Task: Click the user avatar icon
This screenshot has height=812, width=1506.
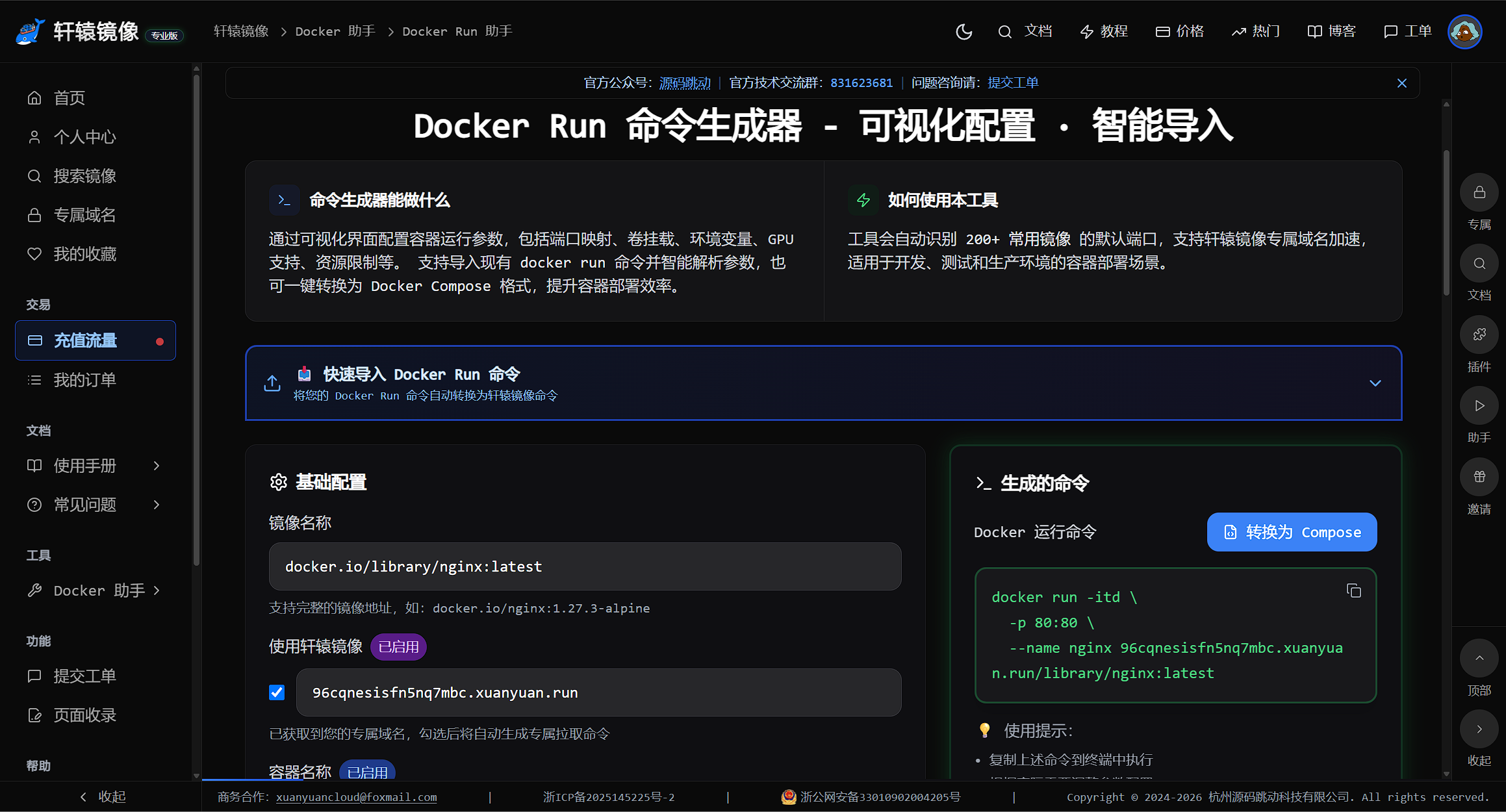Action: 1464,31
